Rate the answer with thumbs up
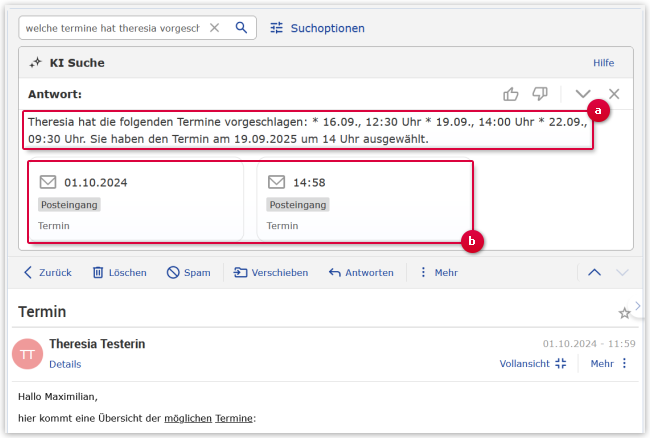Image resolution: width=650 pixels, height=438 pixels. tap(511, 94)
